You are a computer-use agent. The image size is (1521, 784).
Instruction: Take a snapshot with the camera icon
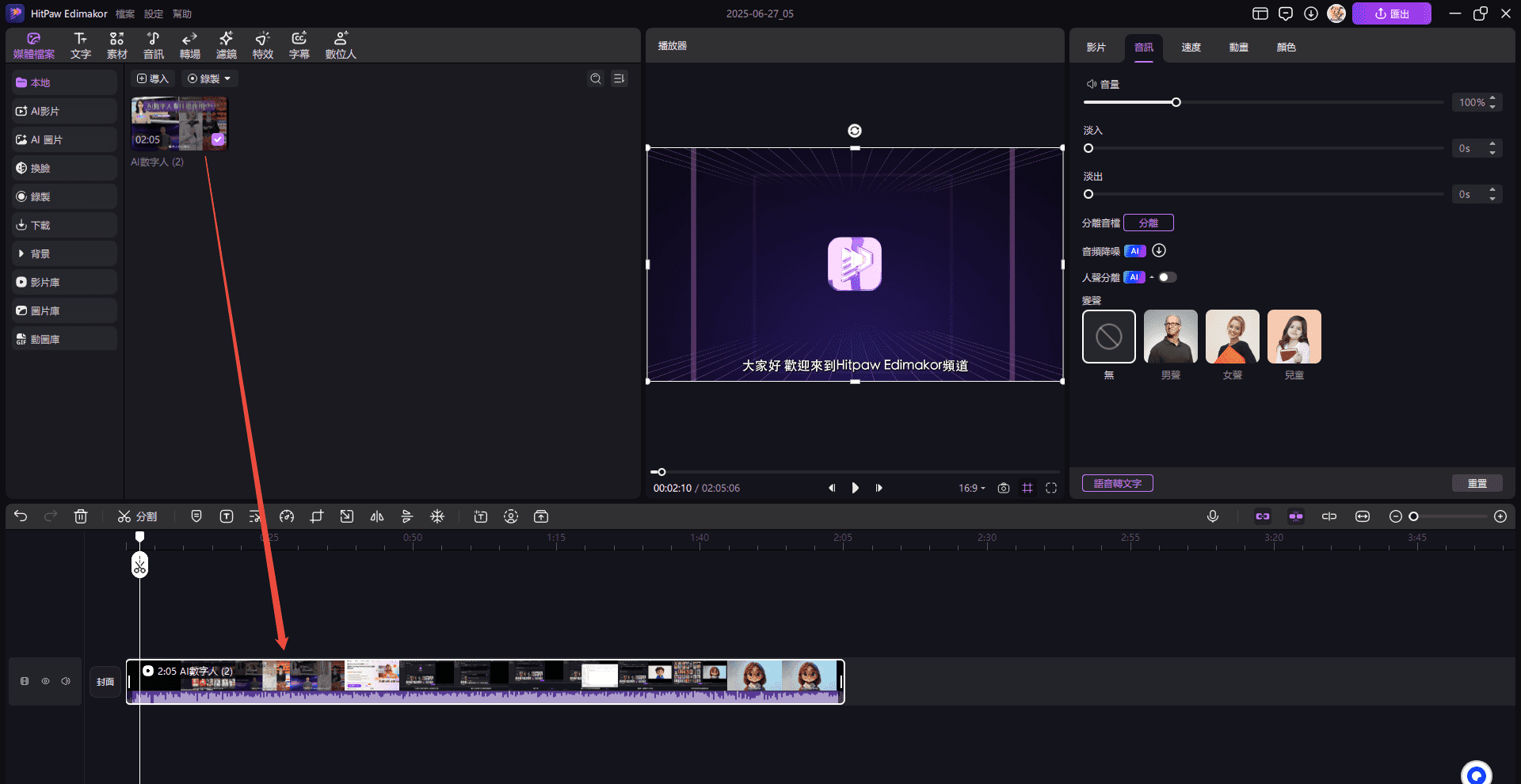pyautogui.click(x=1004, y=488)
